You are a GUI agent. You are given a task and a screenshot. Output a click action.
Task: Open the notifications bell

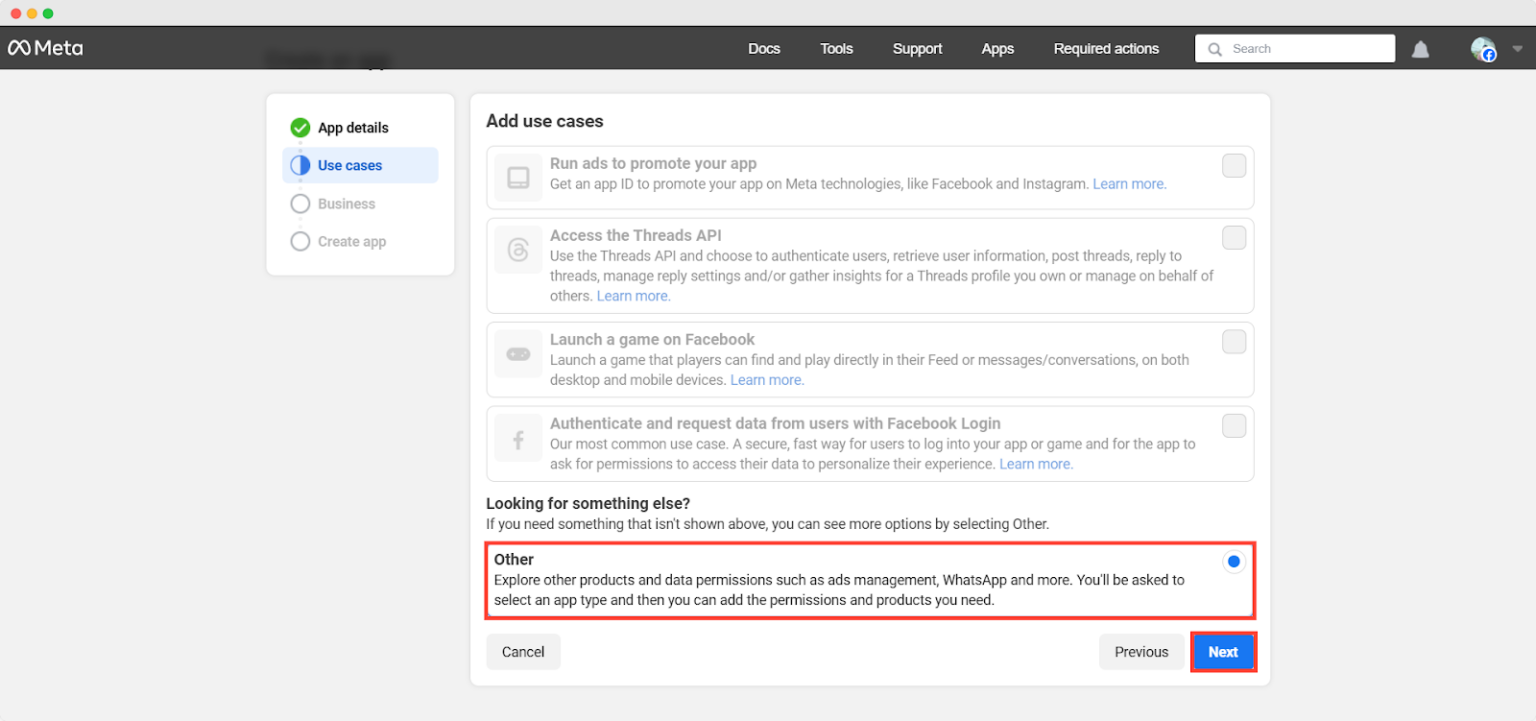(1420, 49)
